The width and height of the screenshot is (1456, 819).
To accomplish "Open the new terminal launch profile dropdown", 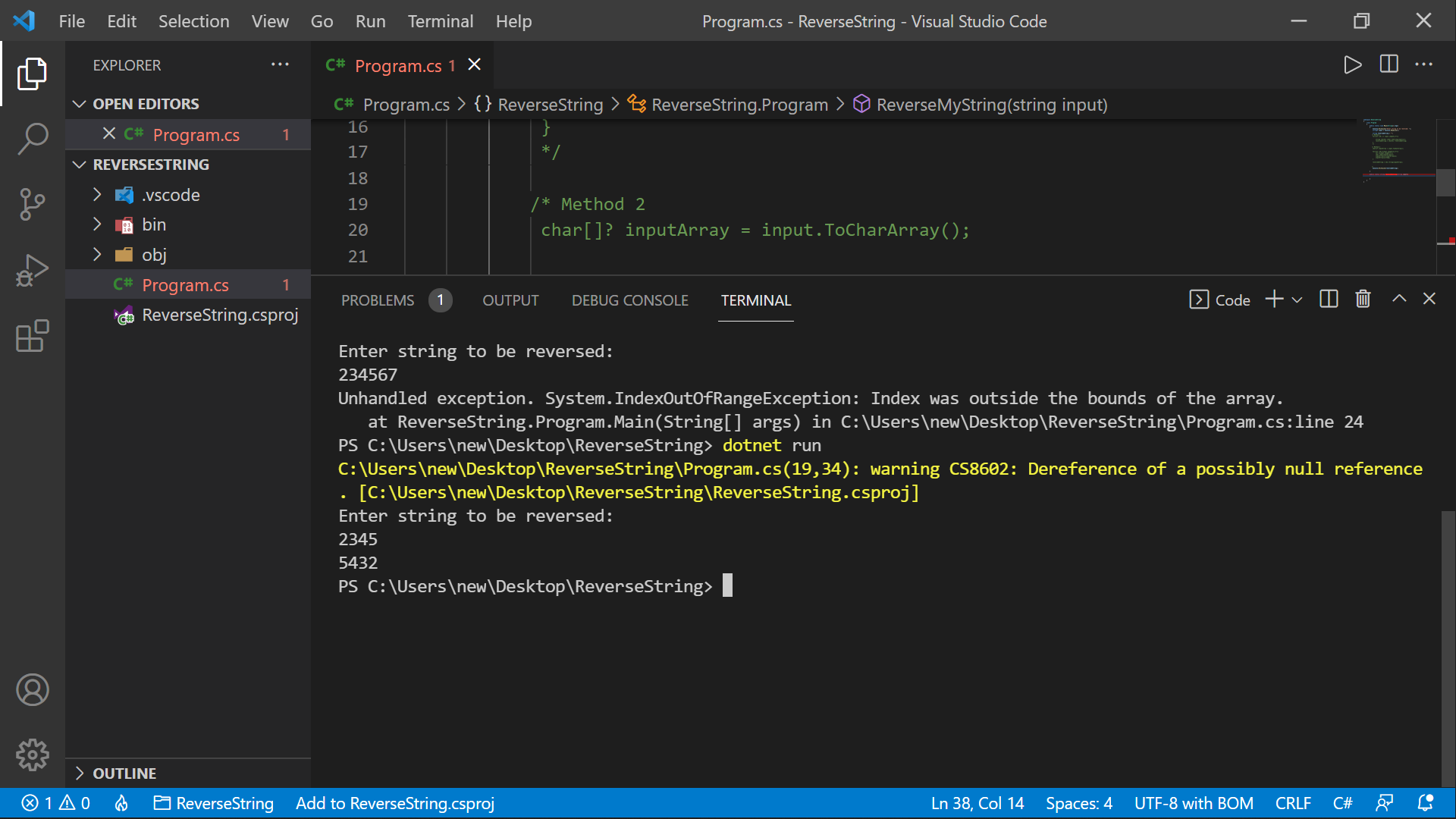I will pyautogui.click(x=1298, y=300).
